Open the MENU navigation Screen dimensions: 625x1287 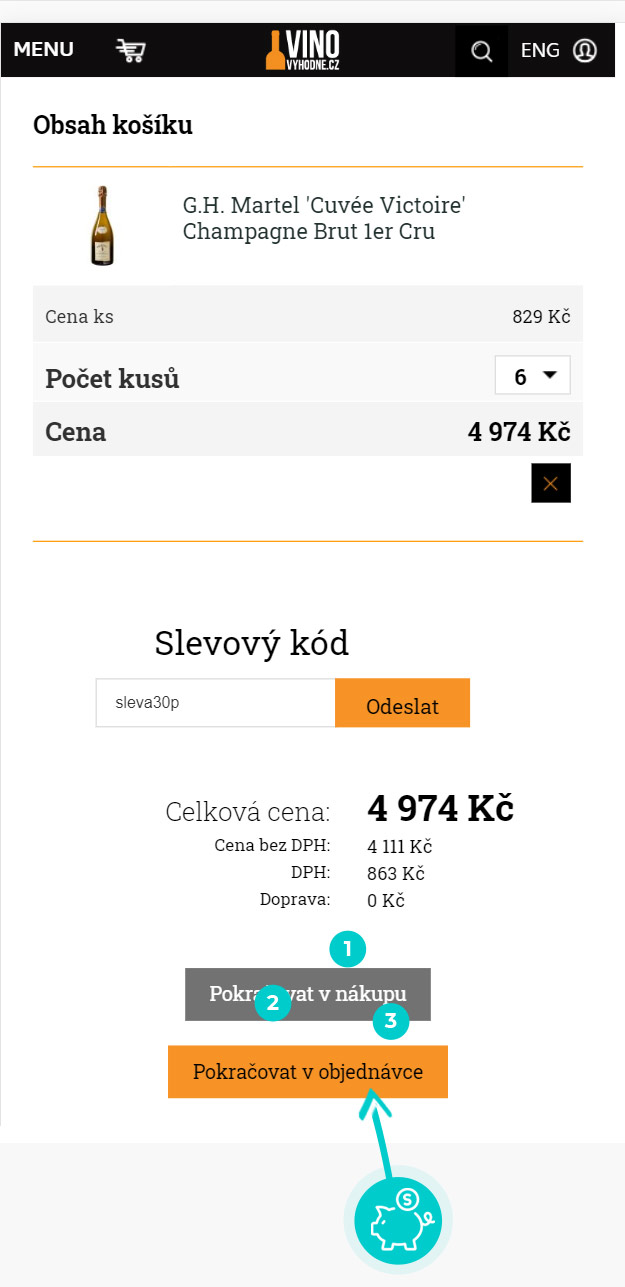coord(44,50)
